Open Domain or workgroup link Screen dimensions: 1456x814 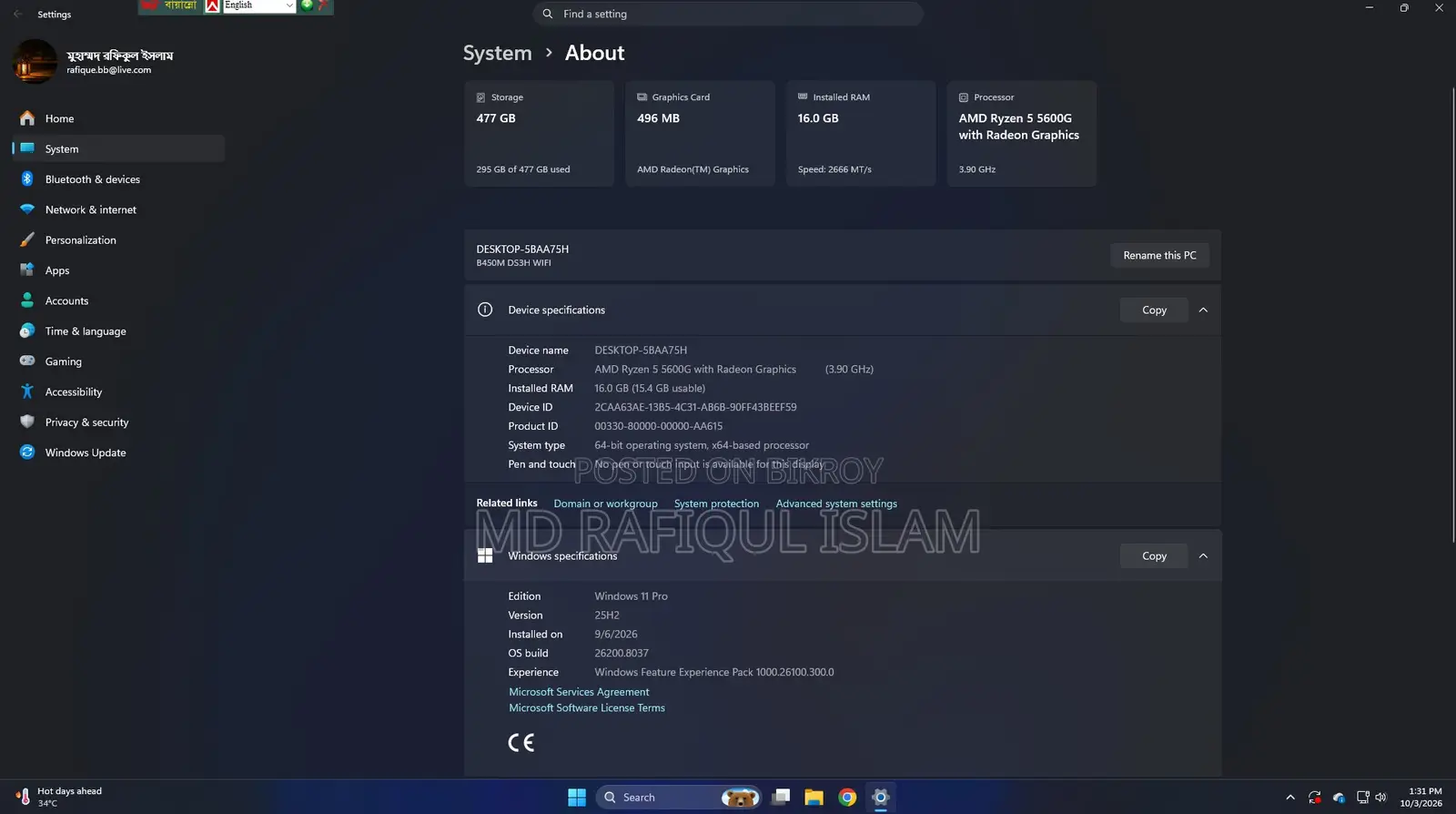click(605, 504)
